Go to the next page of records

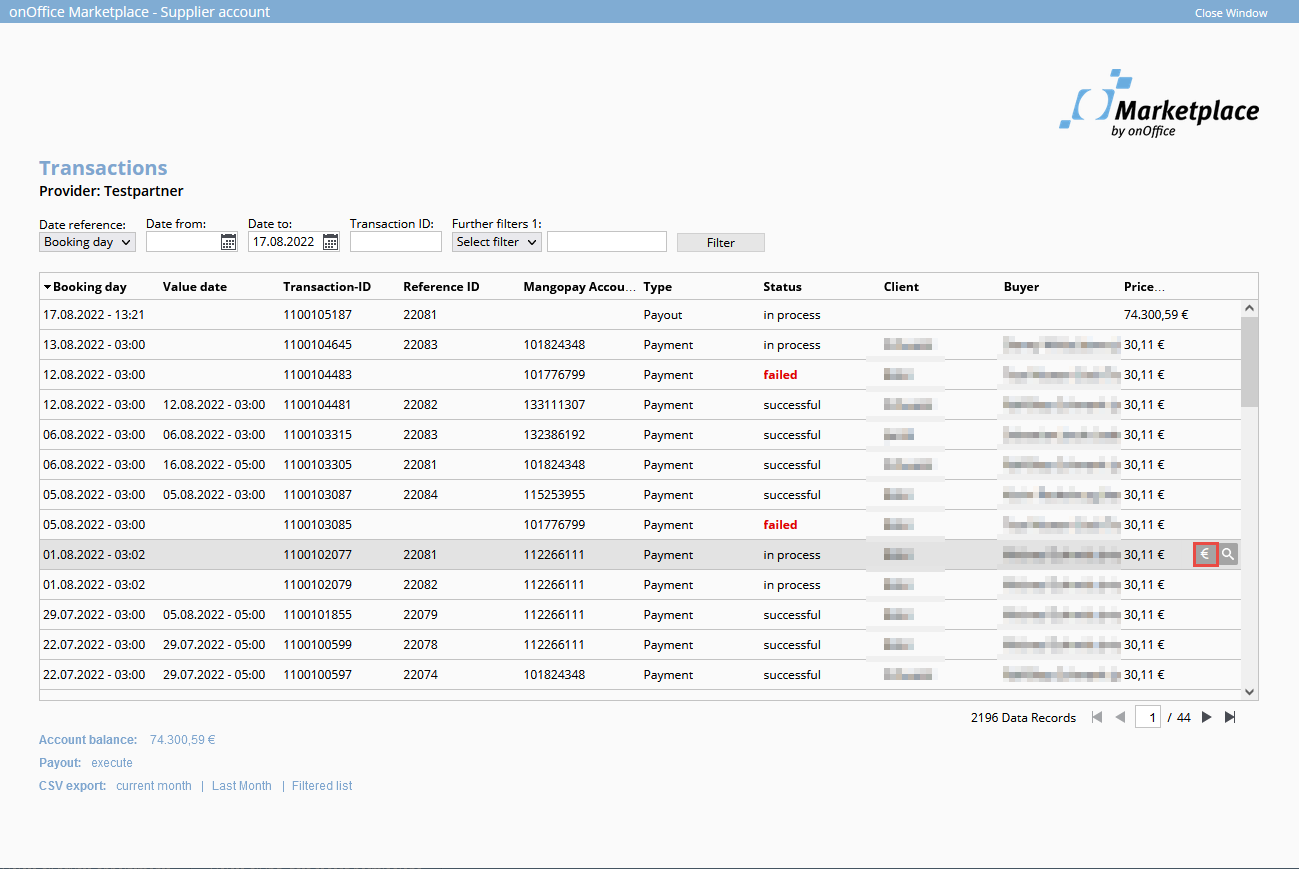1207,717
